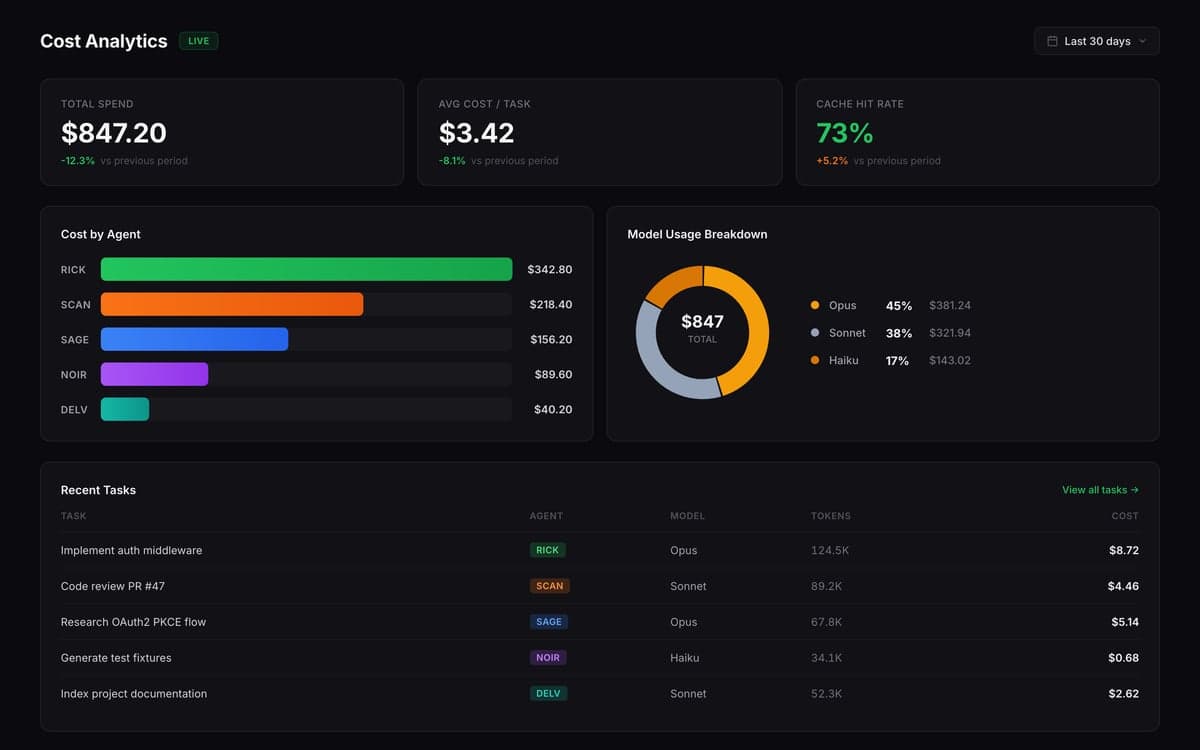Select the Total Spend summary card

click(222, 131)
